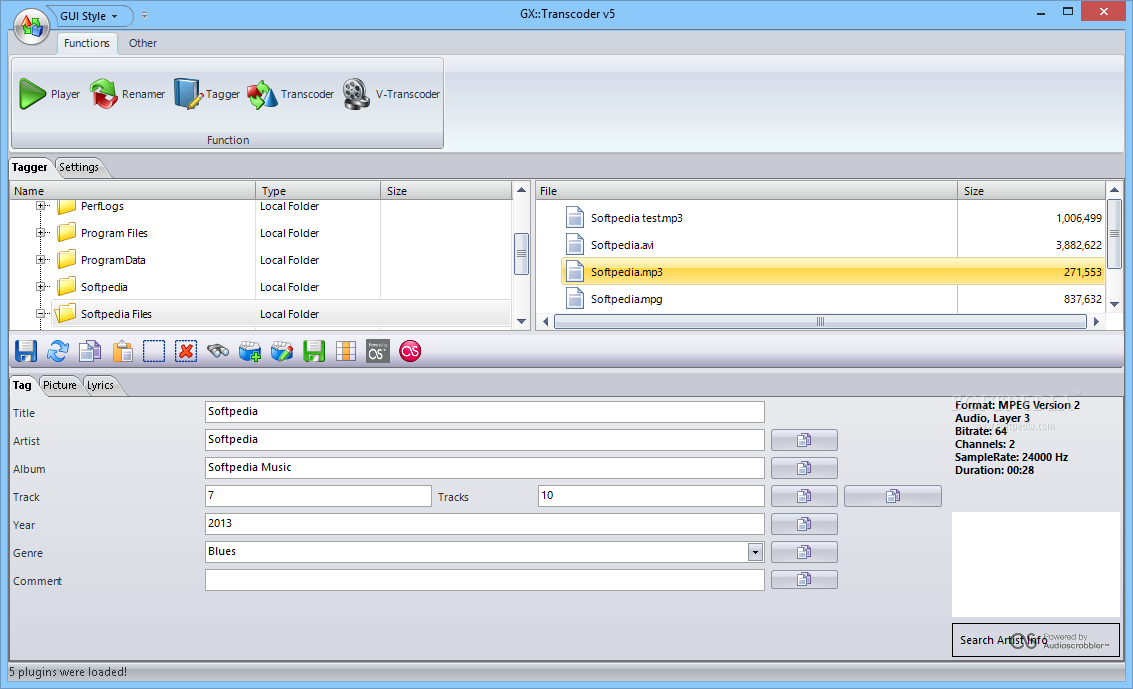Click the blue floppy save tag icon
This screenshot has width=1133, height=689.
coord(26,352)
